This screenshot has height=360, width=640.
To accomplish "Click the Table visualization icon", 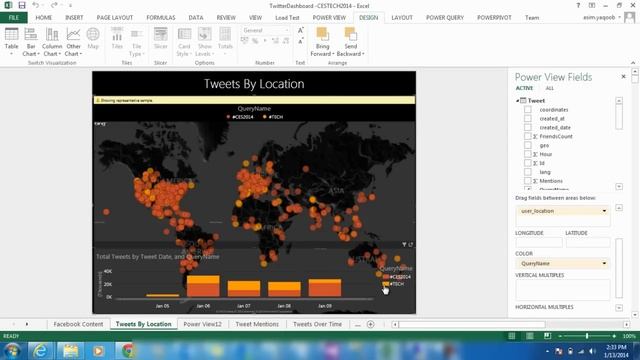I will click(11, 41).
